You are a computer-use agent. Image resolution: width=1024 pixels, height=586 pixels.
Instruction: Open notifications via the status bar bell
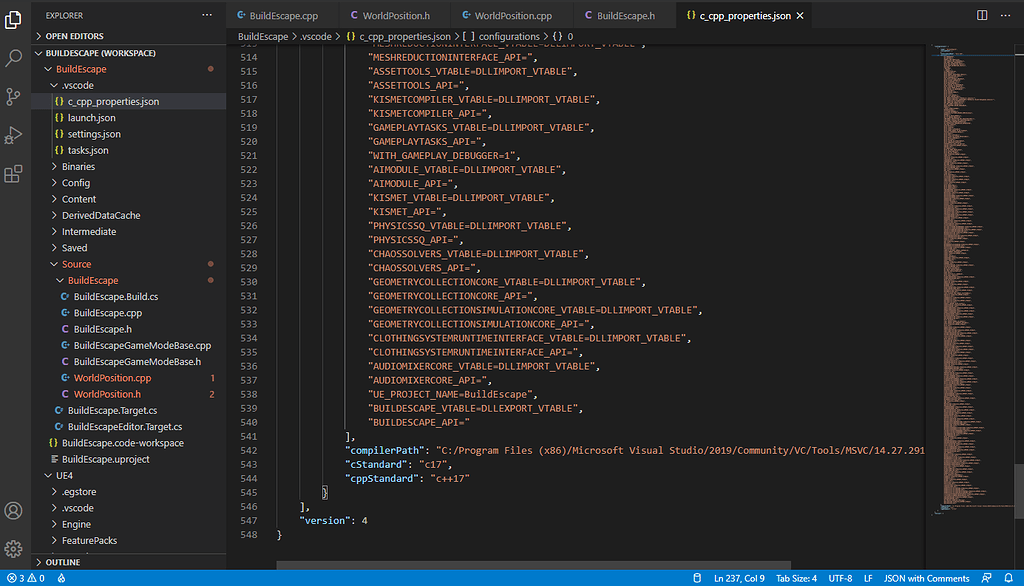(1009, 578)
